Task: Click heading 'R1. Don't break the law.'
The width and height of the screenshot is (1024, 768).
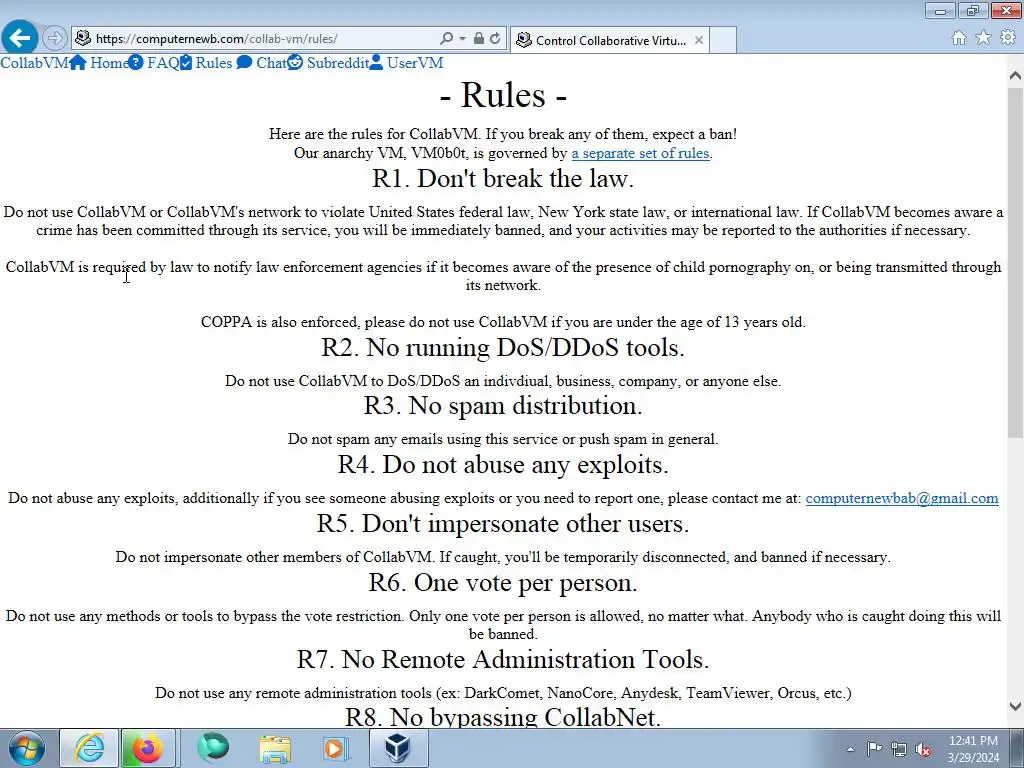Action: [x=503, y=178]
